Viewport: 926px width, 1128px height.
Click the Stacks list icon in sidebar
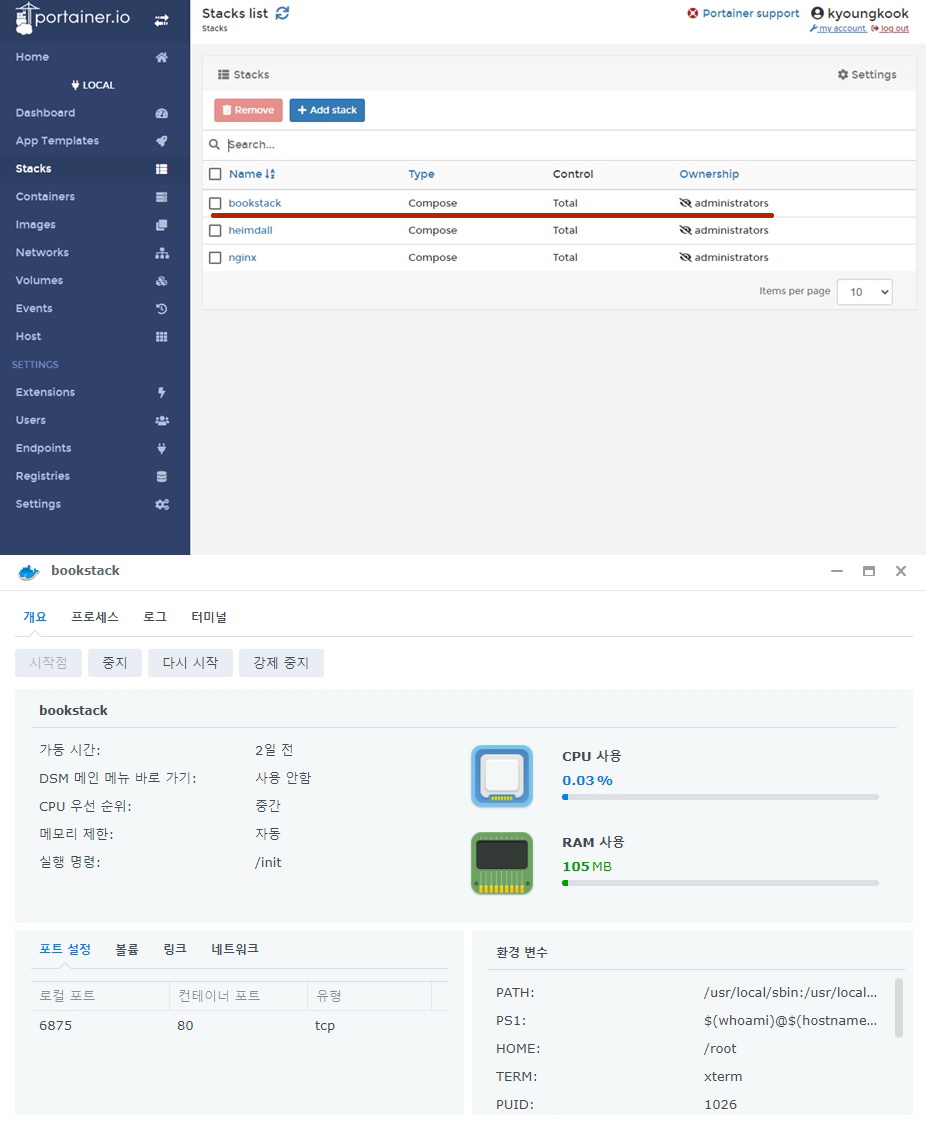162,169
